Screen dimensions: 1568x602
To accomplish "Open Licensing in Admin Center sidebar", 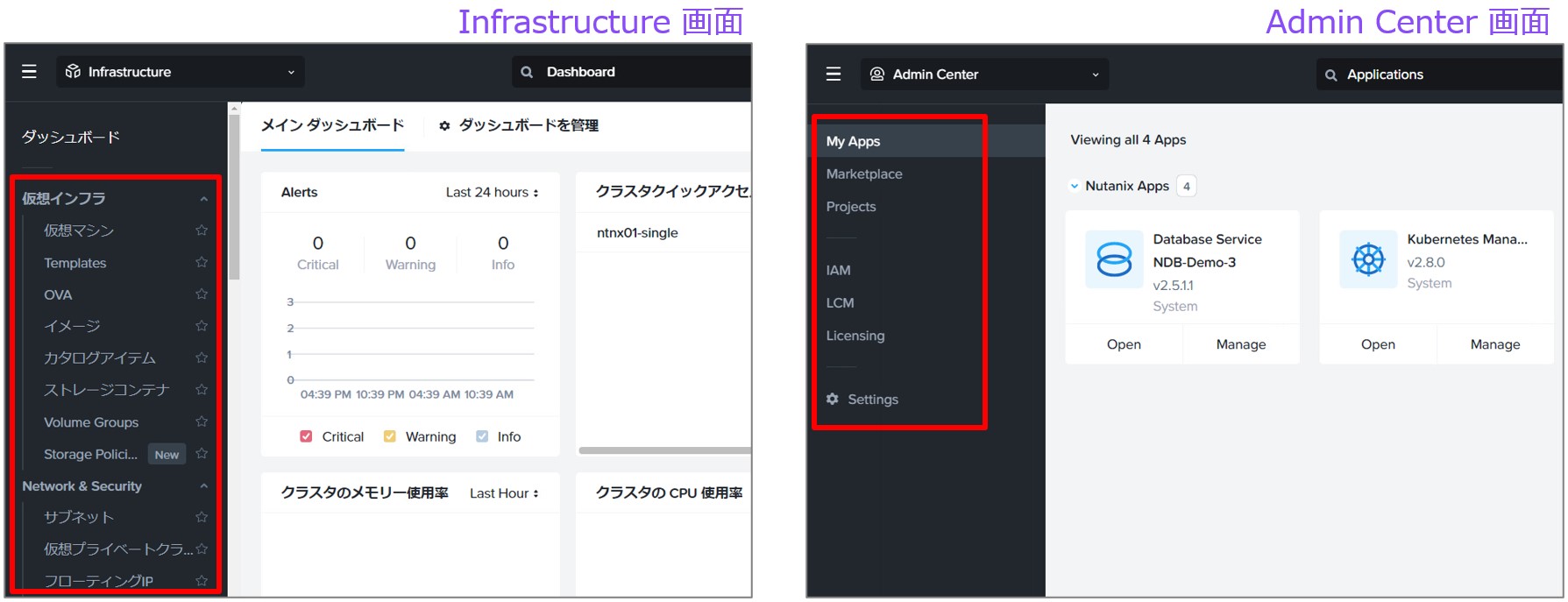I will pos(855,336).
